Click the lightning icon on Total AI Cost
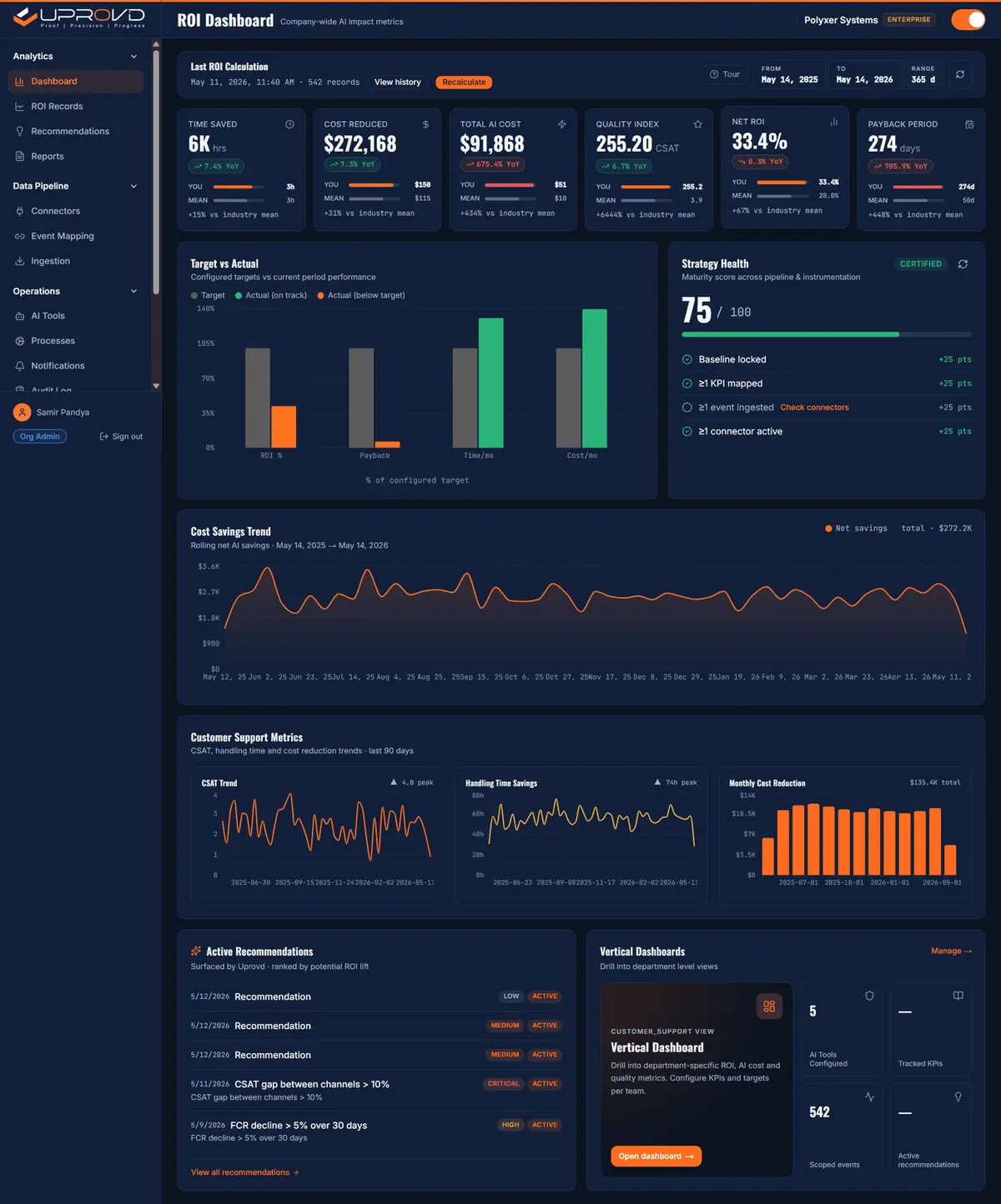The image size is (1001, 1204). (x=561, y=124)
